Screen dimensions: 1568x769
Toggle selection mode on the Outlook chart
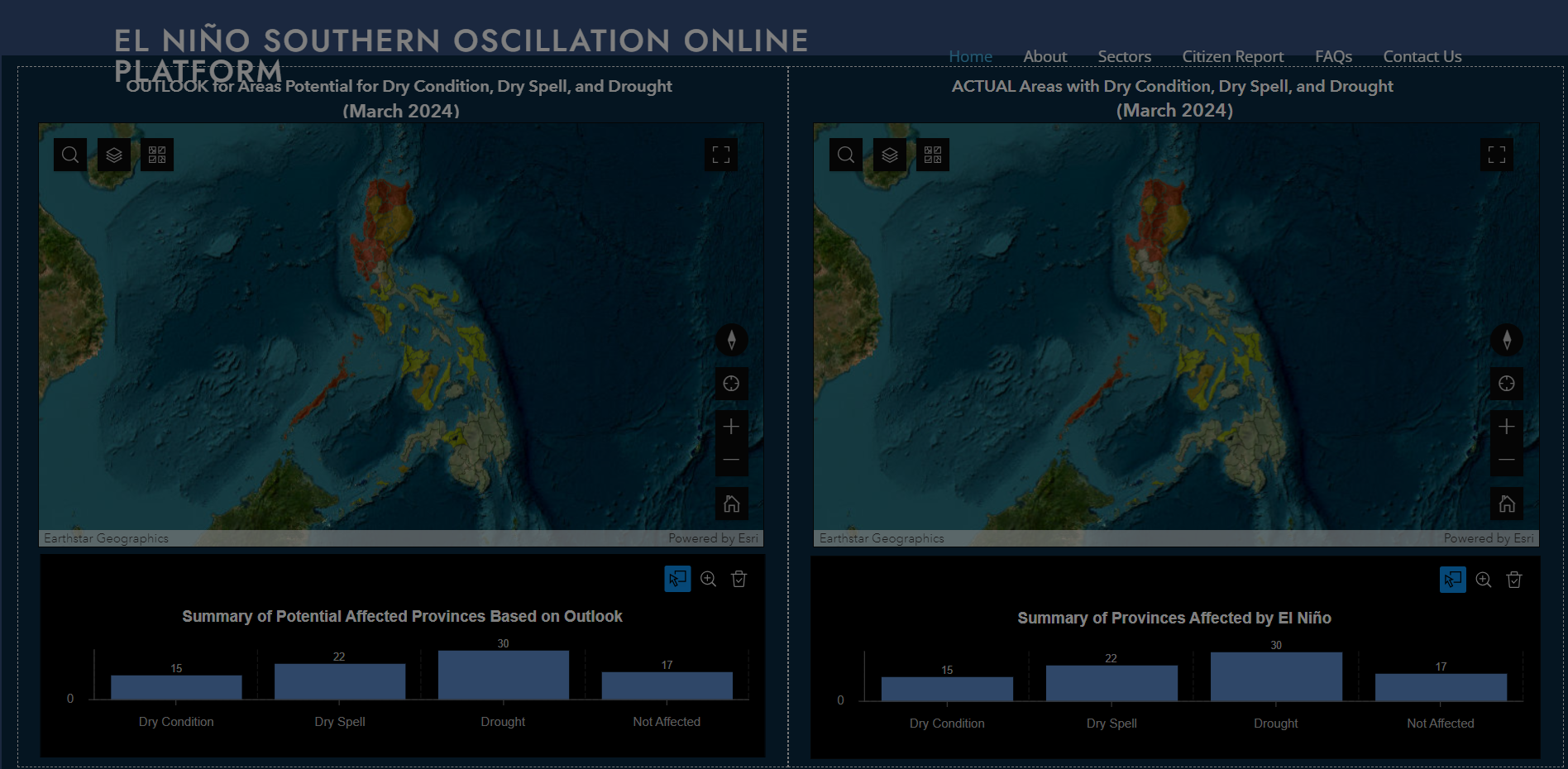[x=677, y=579]
